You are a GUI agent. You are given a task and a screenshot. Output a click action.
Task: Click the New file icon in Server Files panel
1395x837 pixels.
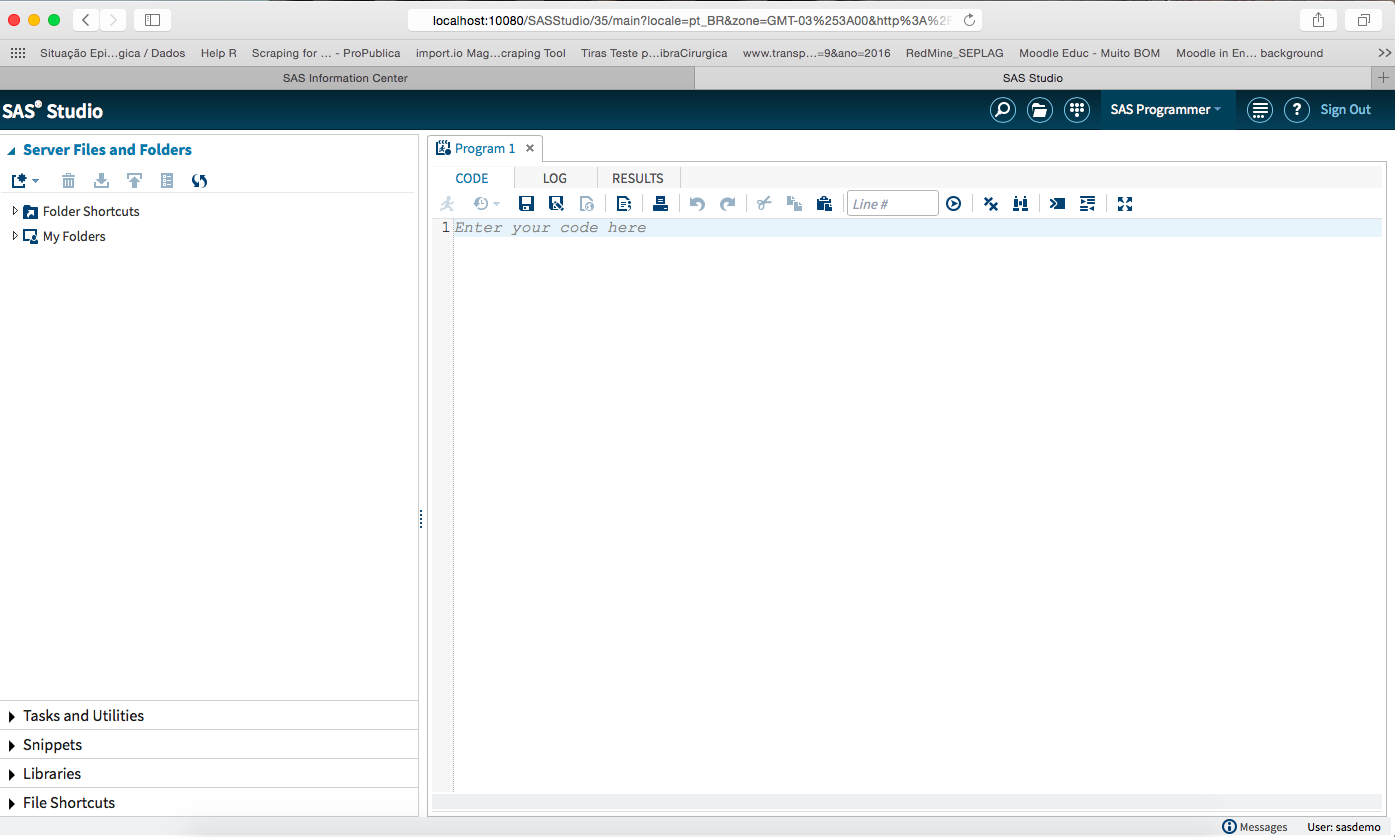[19, 181]
